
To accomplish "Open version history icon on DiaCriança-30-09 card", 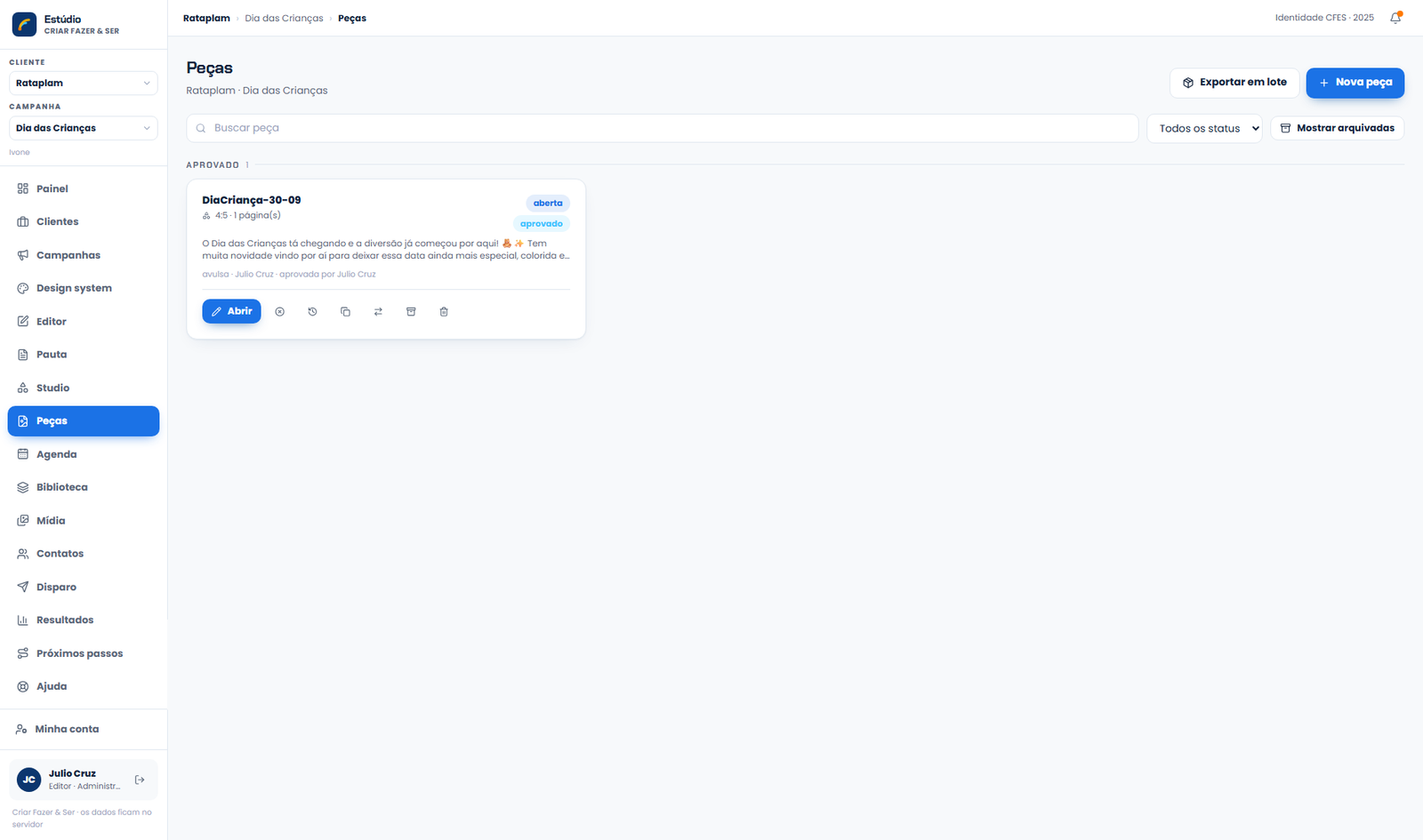I will click(x=312, y=312).
